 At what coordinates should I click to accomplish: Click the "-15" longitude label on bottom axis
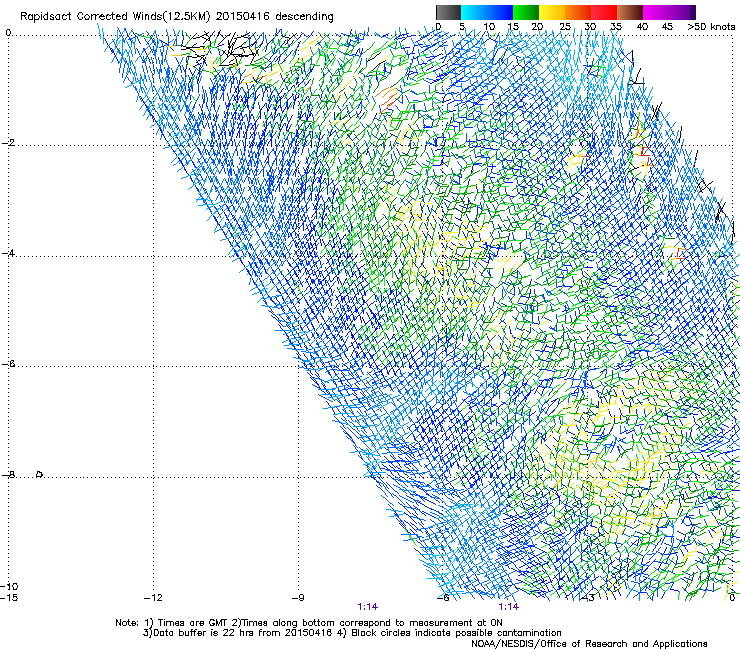tap(9, 597)
